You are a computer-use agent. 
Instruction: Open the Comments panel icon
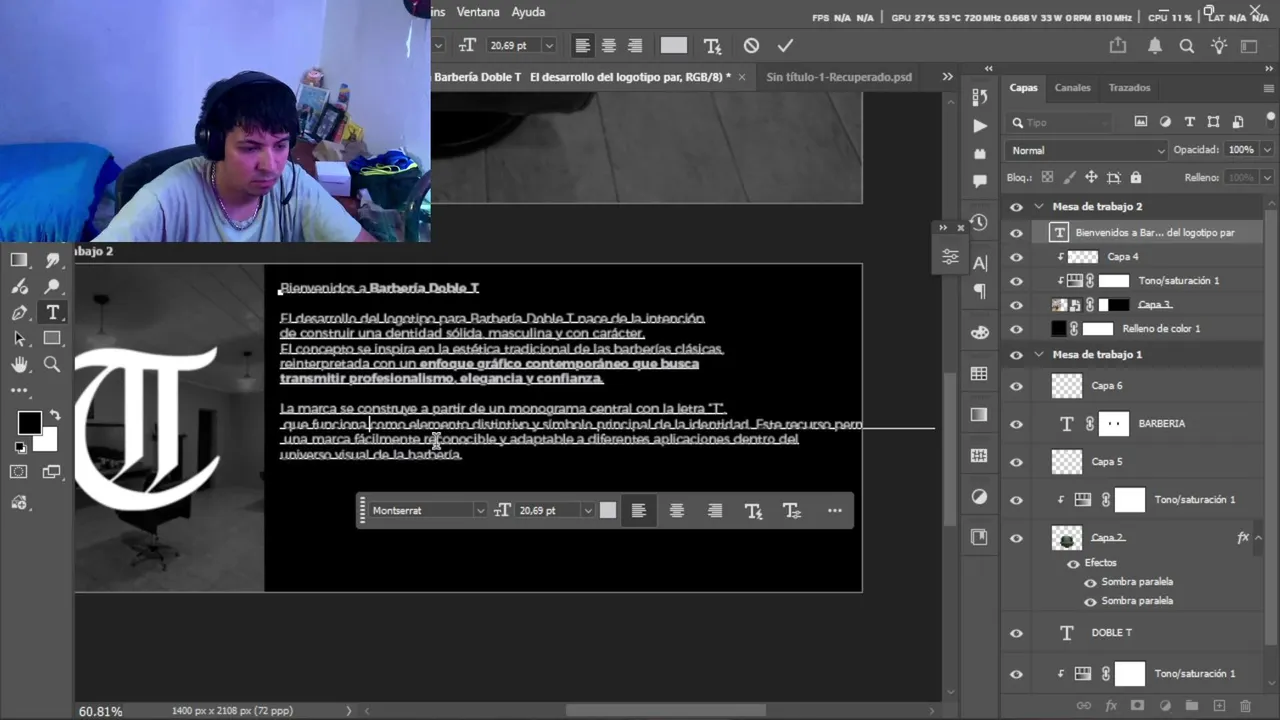(980, 182)
